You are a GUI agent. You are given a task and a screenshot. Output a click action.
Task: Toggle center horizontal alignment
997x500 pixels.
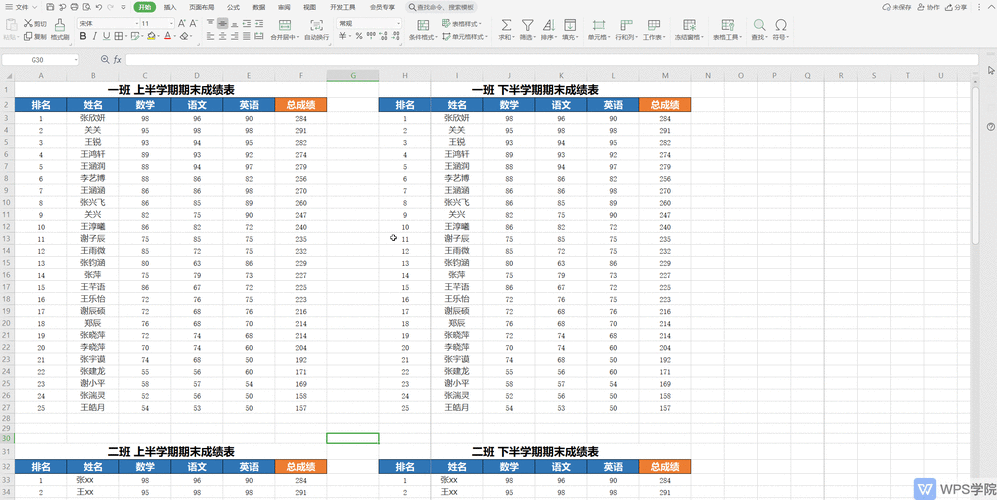pos(223,36)
